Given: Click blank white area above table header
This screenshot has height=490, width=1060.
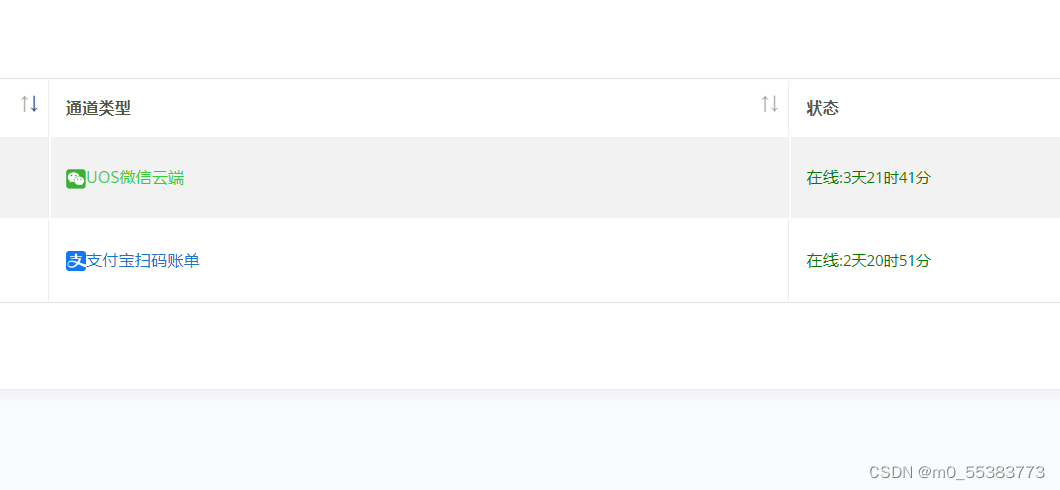Looking at the screenshot, I should coord(530,39).
